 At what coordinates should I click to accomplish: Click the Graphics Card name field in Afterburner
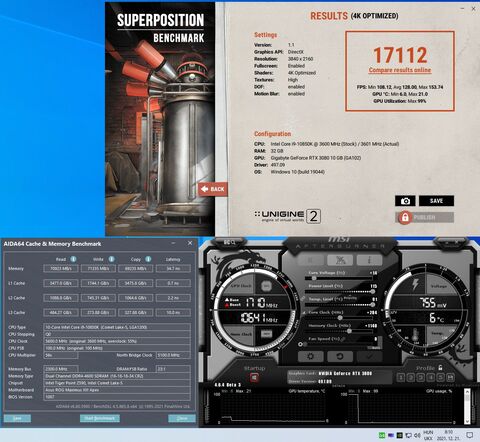(x=345, y=373)
